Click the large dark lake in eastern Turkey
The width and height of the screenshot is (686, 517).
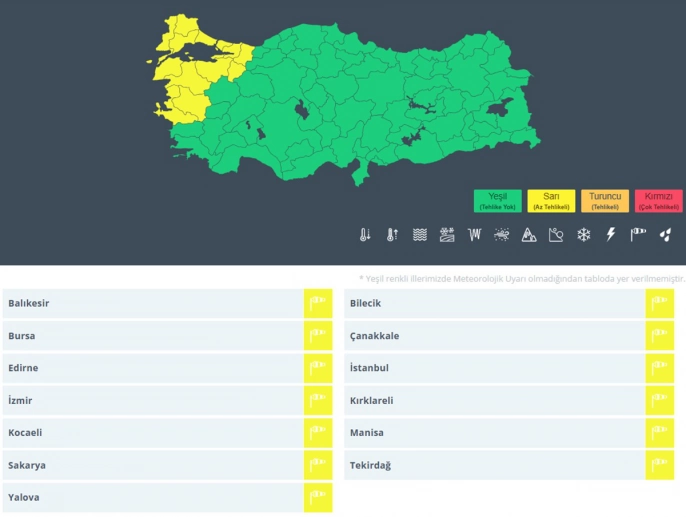(x=498, y=108)
